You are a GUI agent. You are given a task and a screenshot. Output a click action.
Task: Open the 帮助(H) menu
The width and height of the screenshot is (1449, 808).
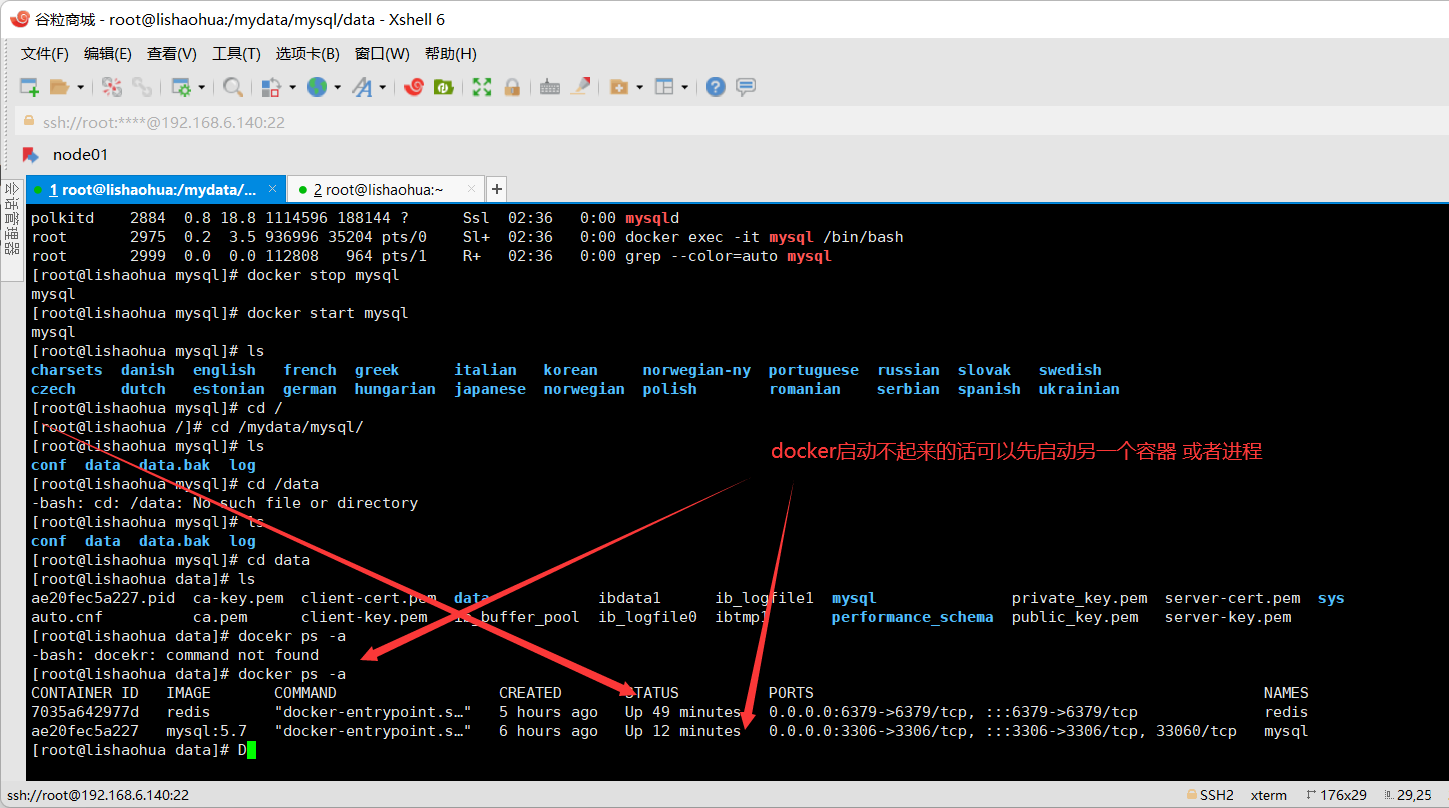pyautogui.click(x=451, y=53)
